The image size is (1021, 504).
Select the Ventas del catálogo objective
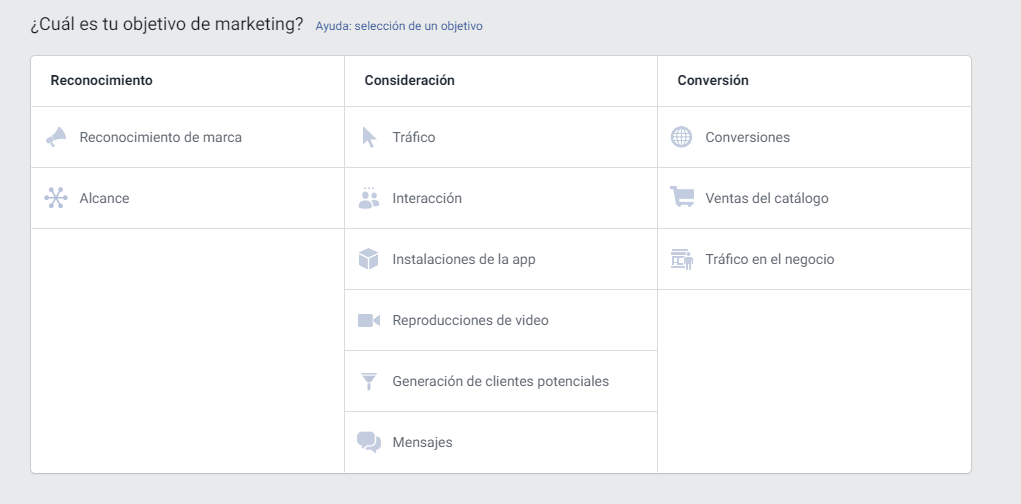tap(814, 198)
